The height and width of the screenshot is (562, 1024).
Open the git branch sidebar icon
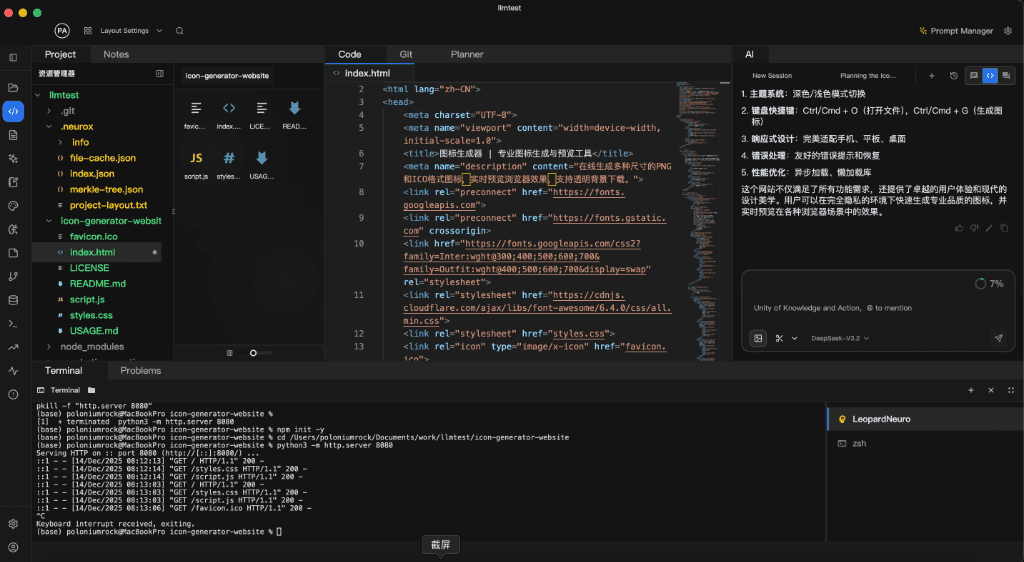(13, 276)
